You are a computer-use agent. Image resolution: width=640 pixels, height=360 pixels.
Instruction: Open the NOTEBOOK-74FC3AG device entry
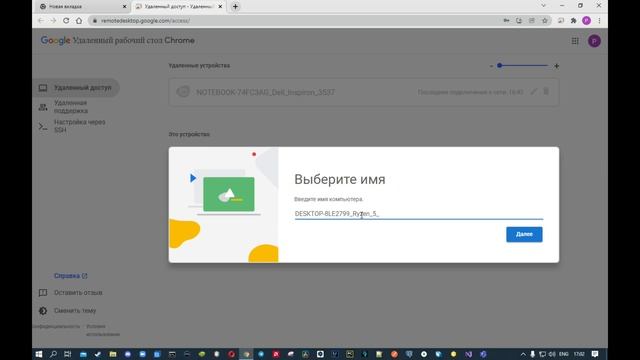[364, 92]
